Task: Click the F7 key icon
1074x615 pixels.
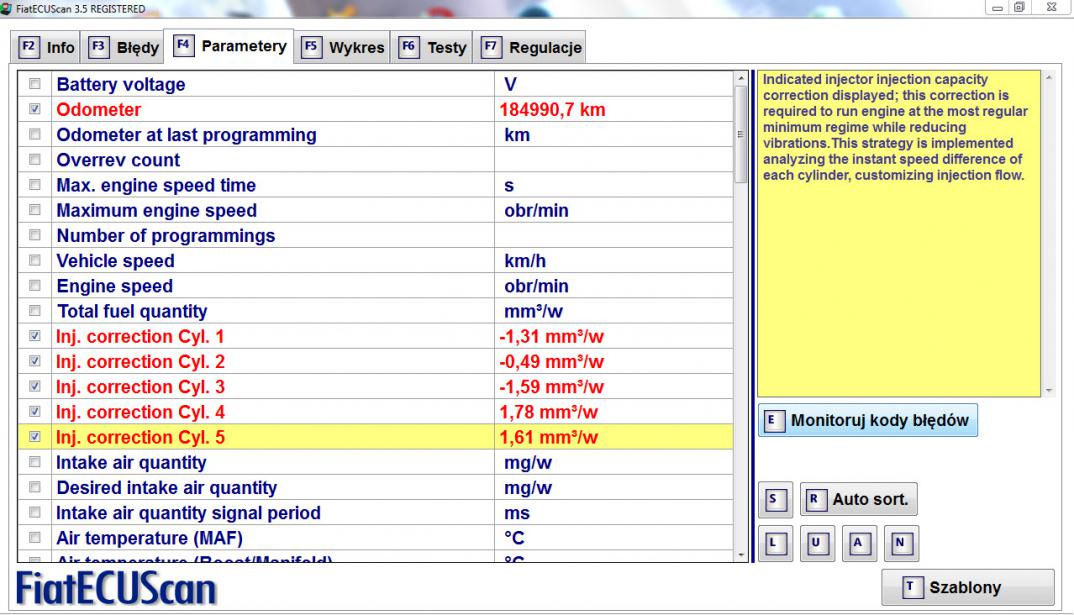Action: tap(490, 47)
